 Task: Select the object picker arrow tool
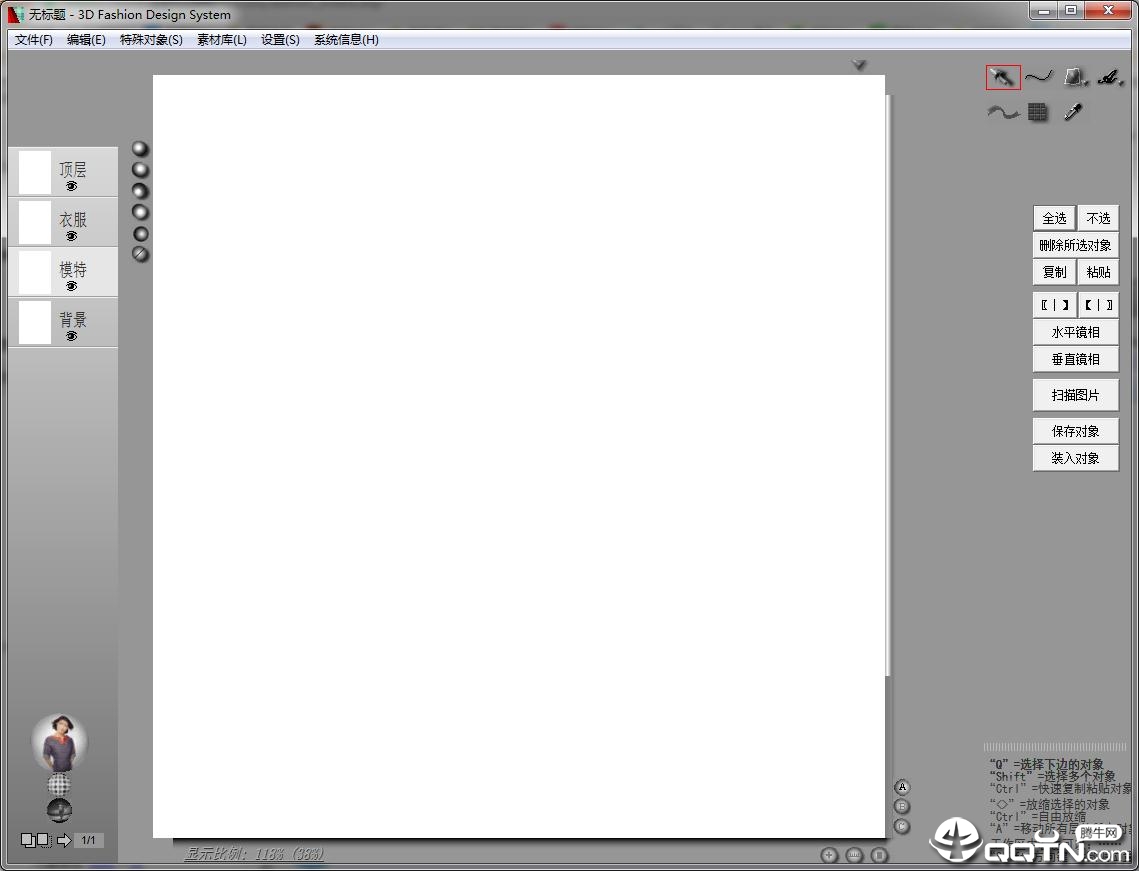click(1002, 77)
